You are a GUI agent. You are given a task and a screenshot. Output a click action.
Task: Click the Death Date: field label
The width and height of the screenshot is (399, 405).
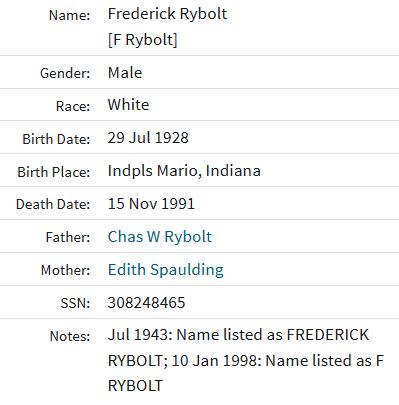[53, 204]
